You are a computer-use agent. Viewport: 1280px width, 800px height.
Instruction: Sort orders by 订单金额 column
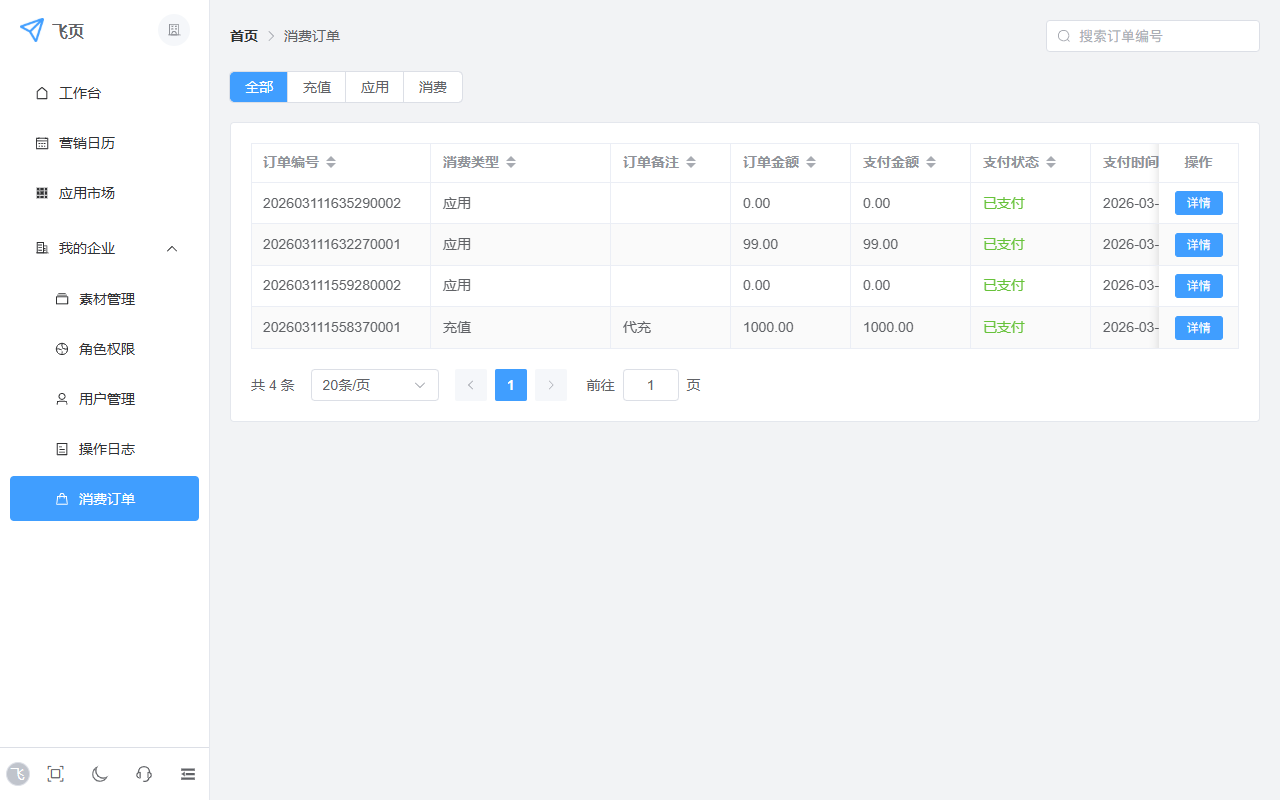[x=811, y=162]
